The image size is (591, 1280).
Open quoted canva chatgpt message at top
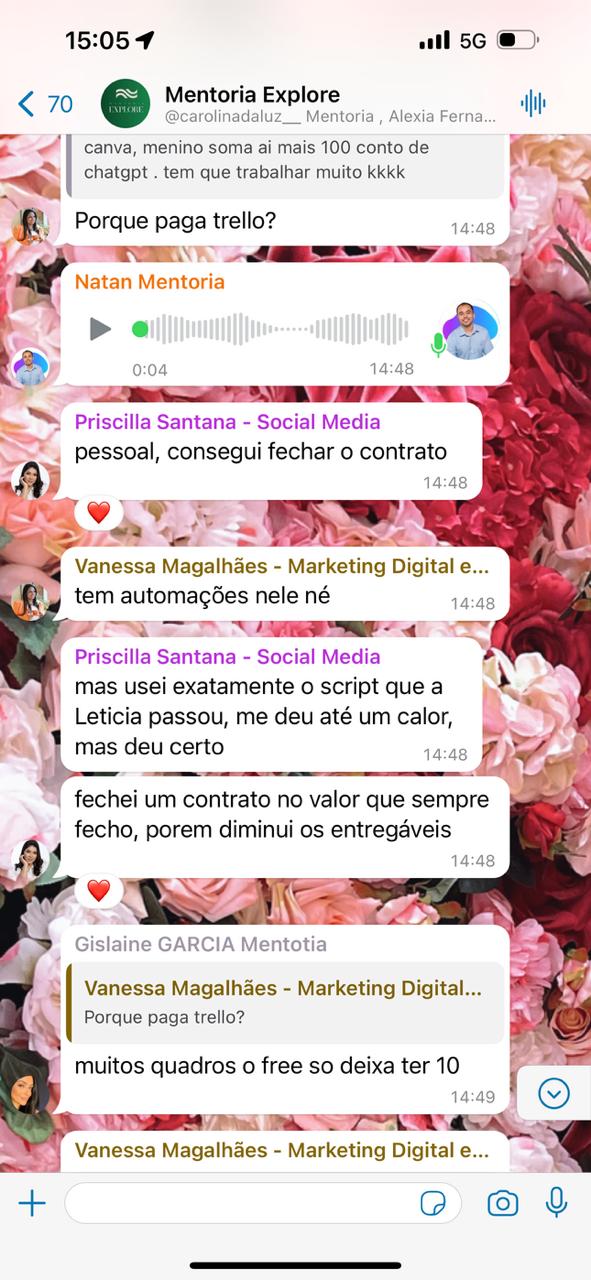286,162
